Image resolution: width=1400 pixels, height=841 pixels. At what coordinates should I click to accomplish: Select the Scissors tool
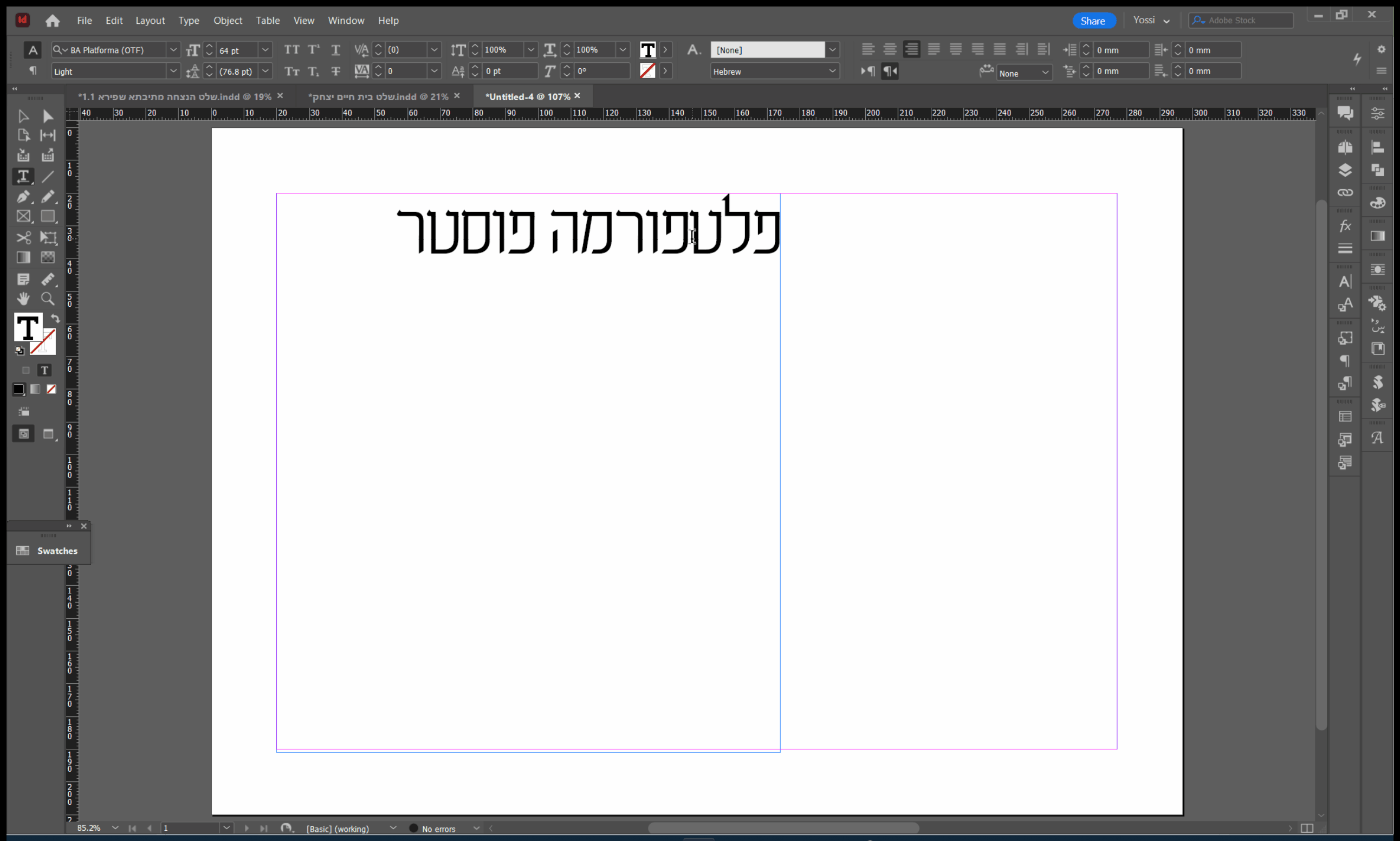[23, 237]
